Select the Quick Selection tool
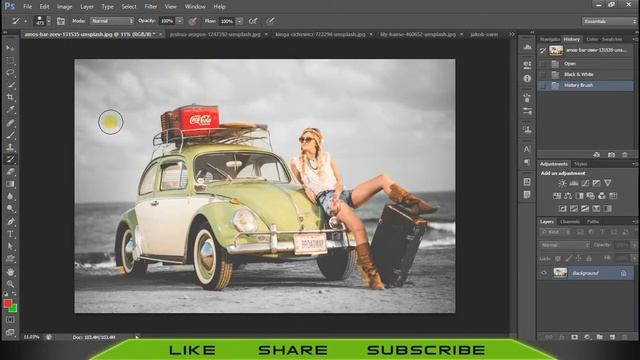The height and width of the screenshot is (360, 640). 10,85
